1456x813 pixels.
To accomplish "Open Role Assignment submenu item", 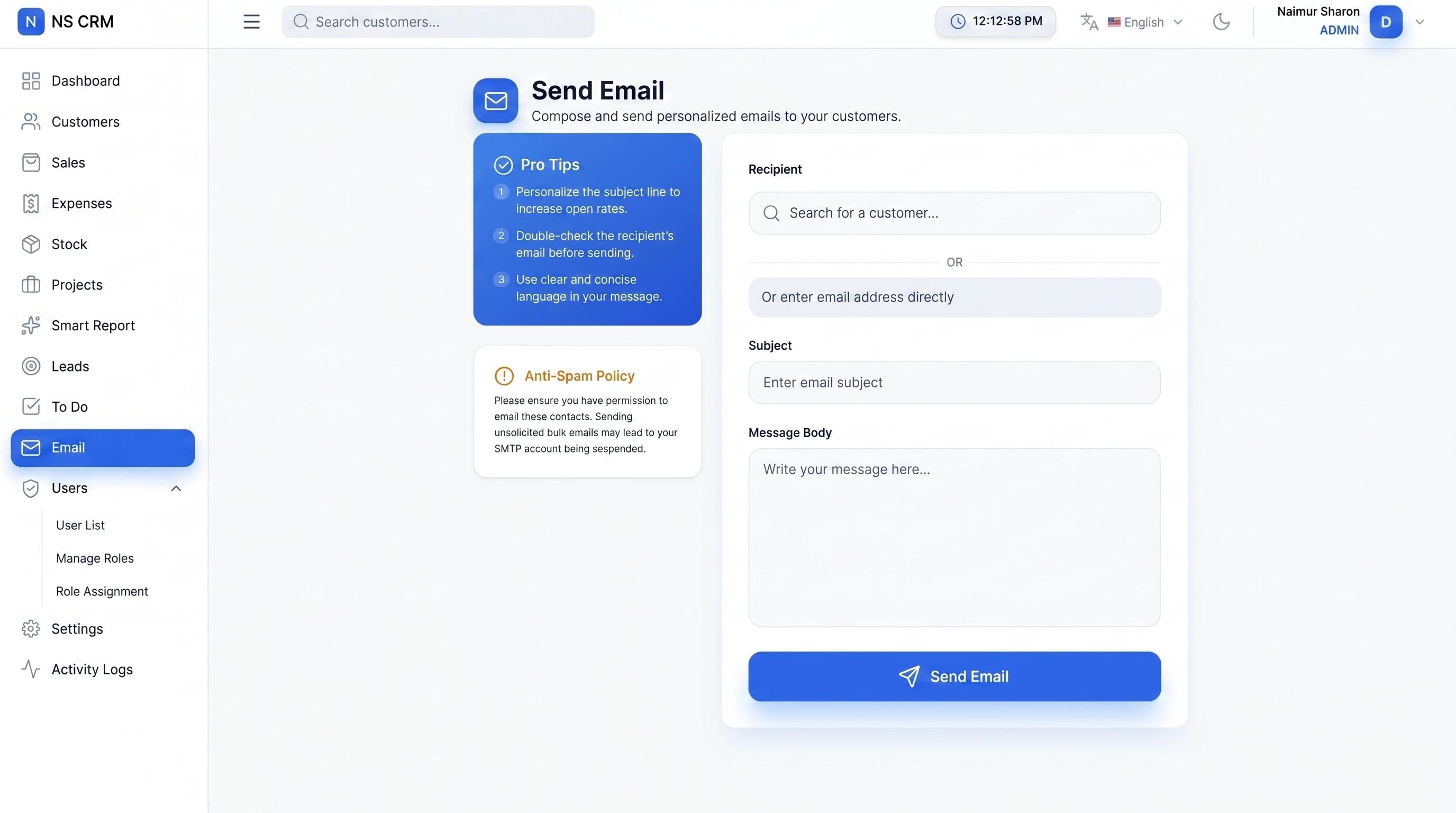I will [x=102, y=591].
